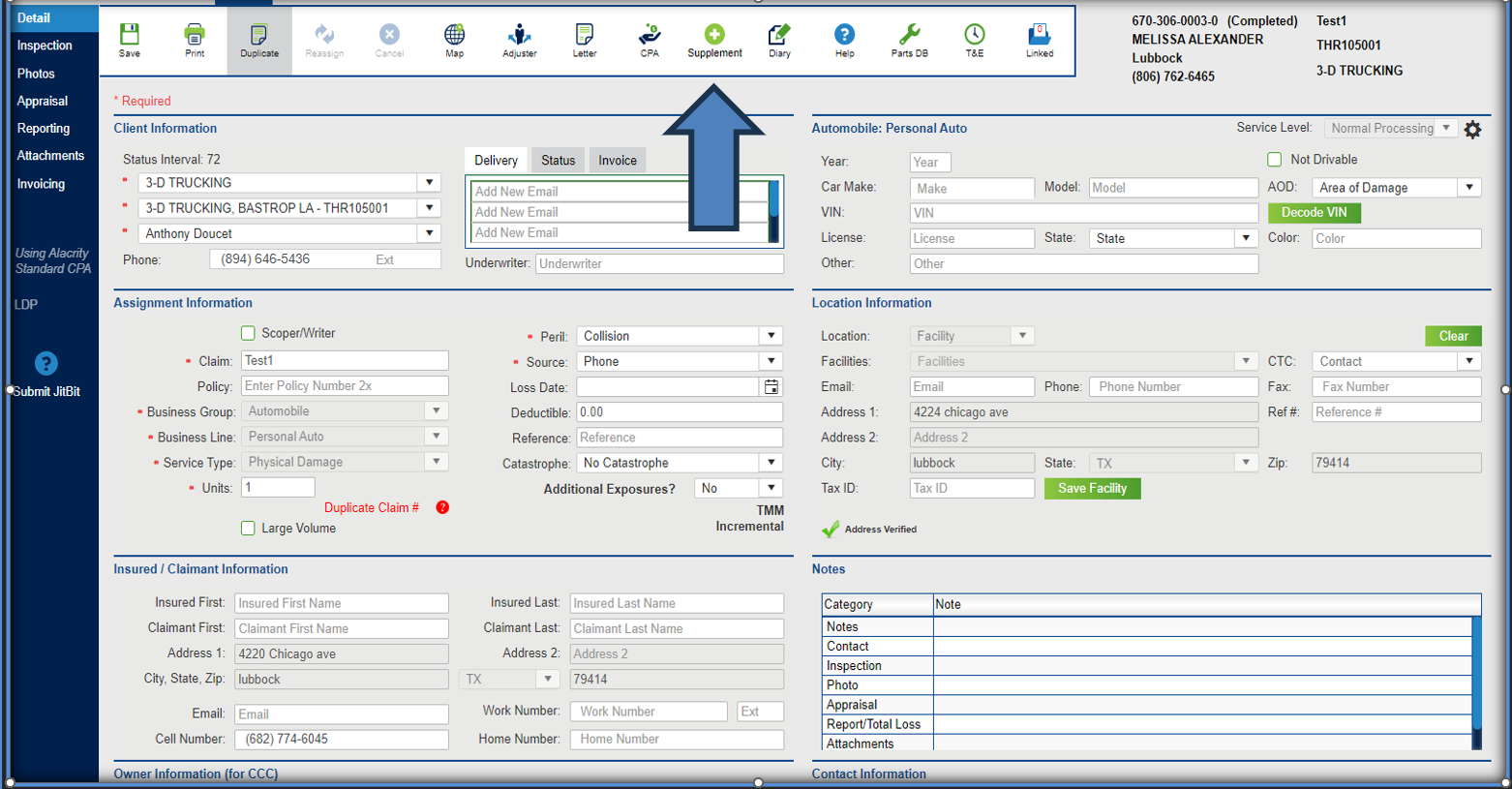Click the Submit JitBit link
Screen dimensions: 1512x789
click(46, 392)
